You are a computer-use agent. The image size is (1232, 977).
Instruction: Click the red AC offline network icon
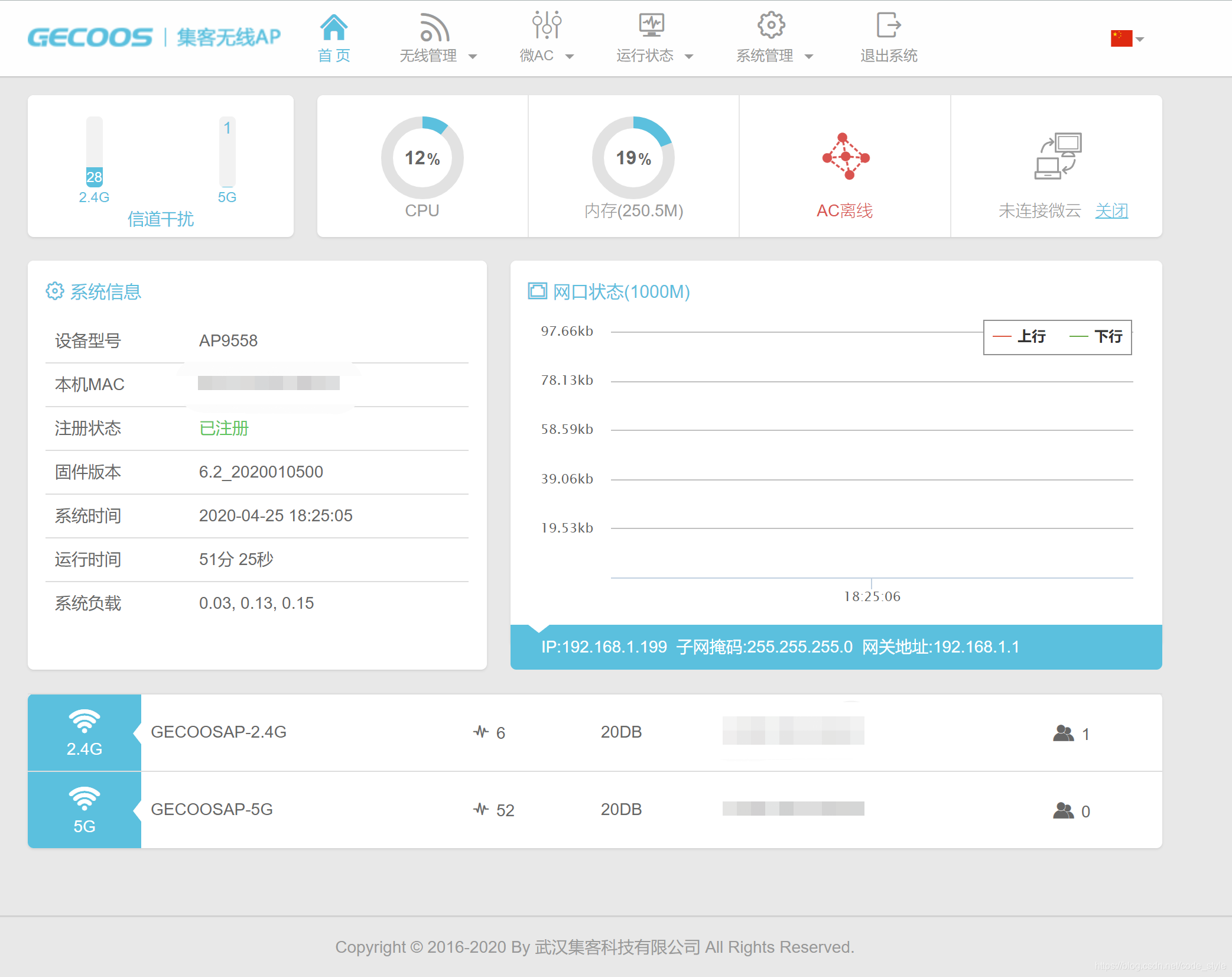coord(845,157)
